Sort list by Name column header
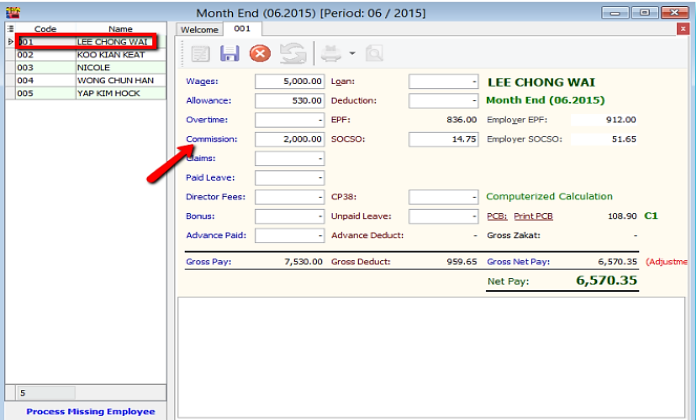The width and height of the screenshot is (697, 420). pos(120,29)
